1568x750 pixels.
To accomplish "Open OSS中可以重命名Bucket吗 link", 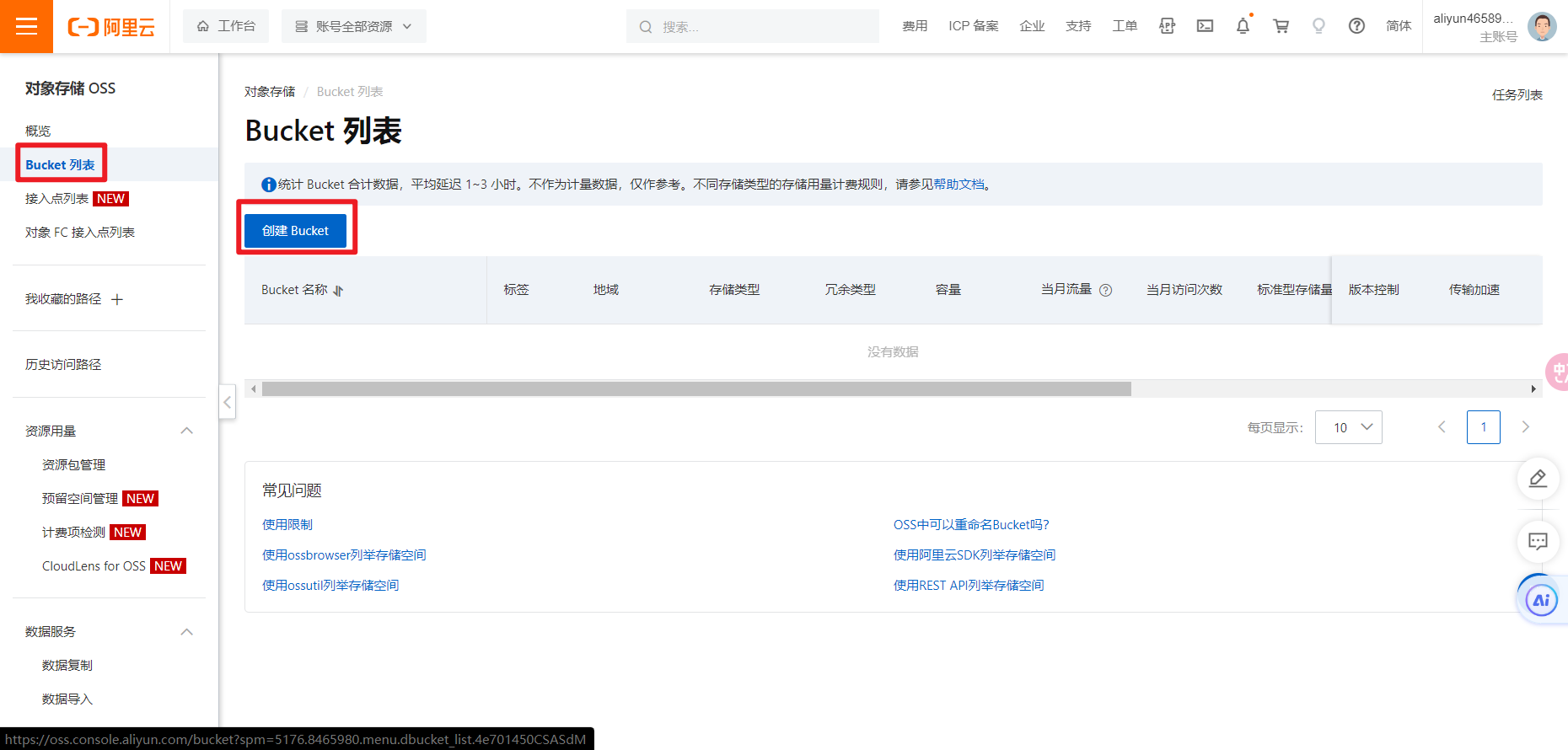I will (971, 524).
